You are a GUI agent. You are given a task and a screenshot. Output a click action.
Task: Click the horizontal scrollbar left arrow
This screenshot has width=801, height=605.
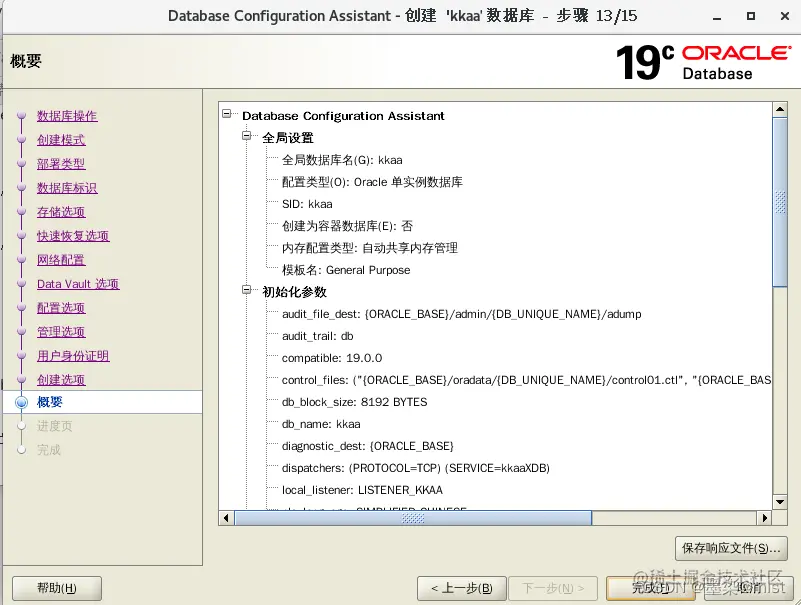(x=226, y=518)
